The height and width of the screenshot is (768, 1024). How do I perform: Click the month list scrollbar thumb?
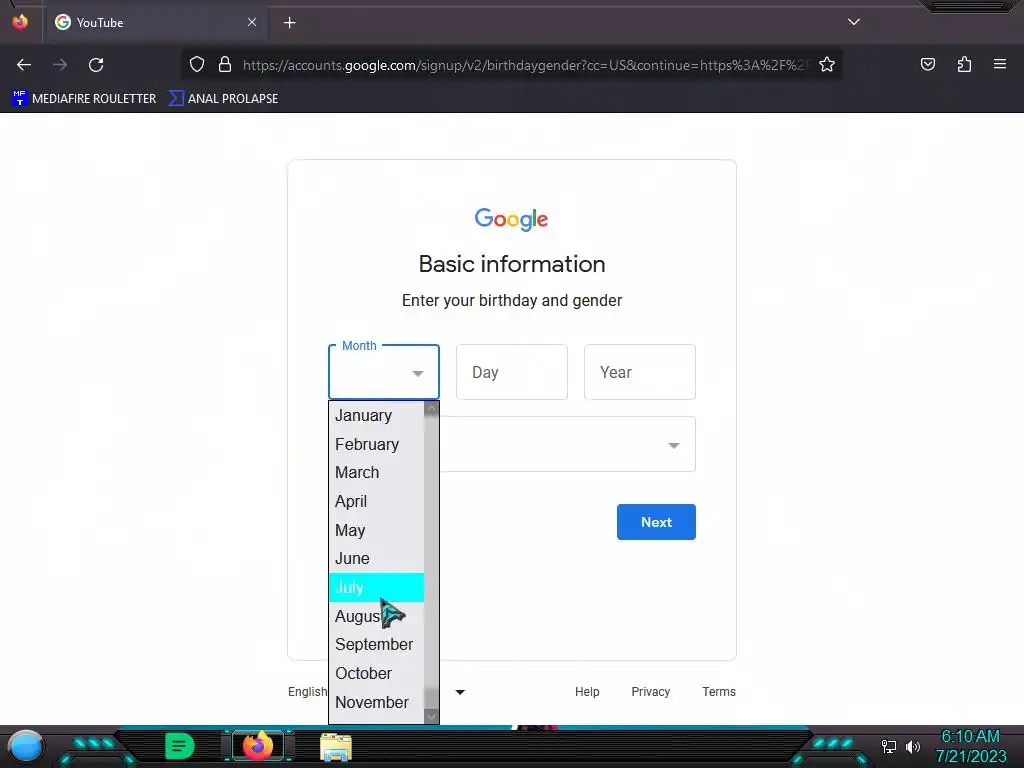[431, 552]
